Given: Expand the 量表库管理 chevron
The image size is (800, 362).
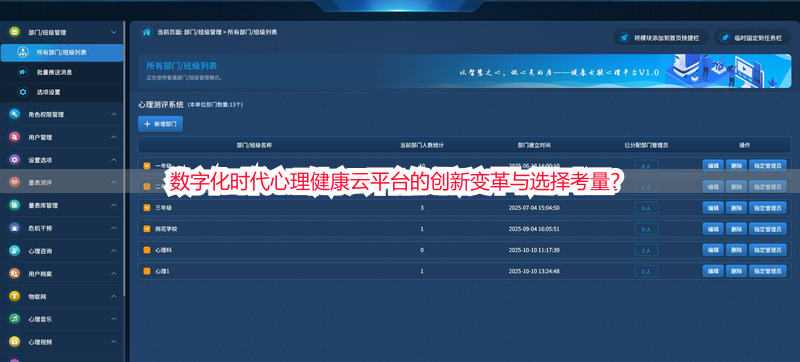Looking at the screenshot, I should click(114, 205).
